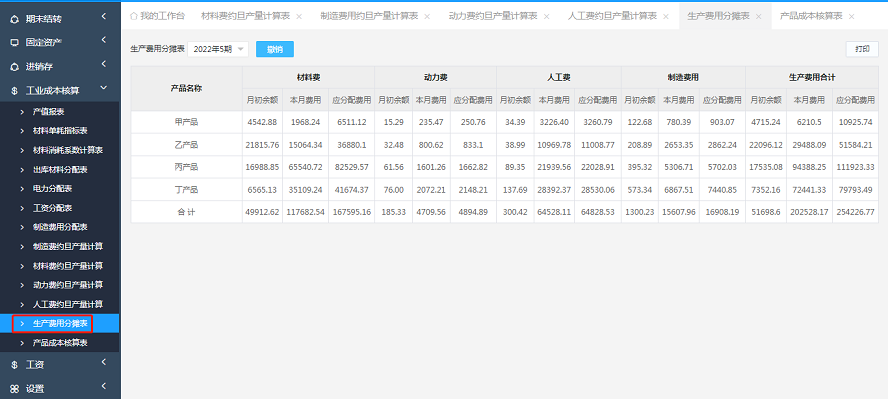The width and height of the screenshot is (888, 399).
Task: Expand the 进销存 menu chevron
Action: tap(104, 65)
